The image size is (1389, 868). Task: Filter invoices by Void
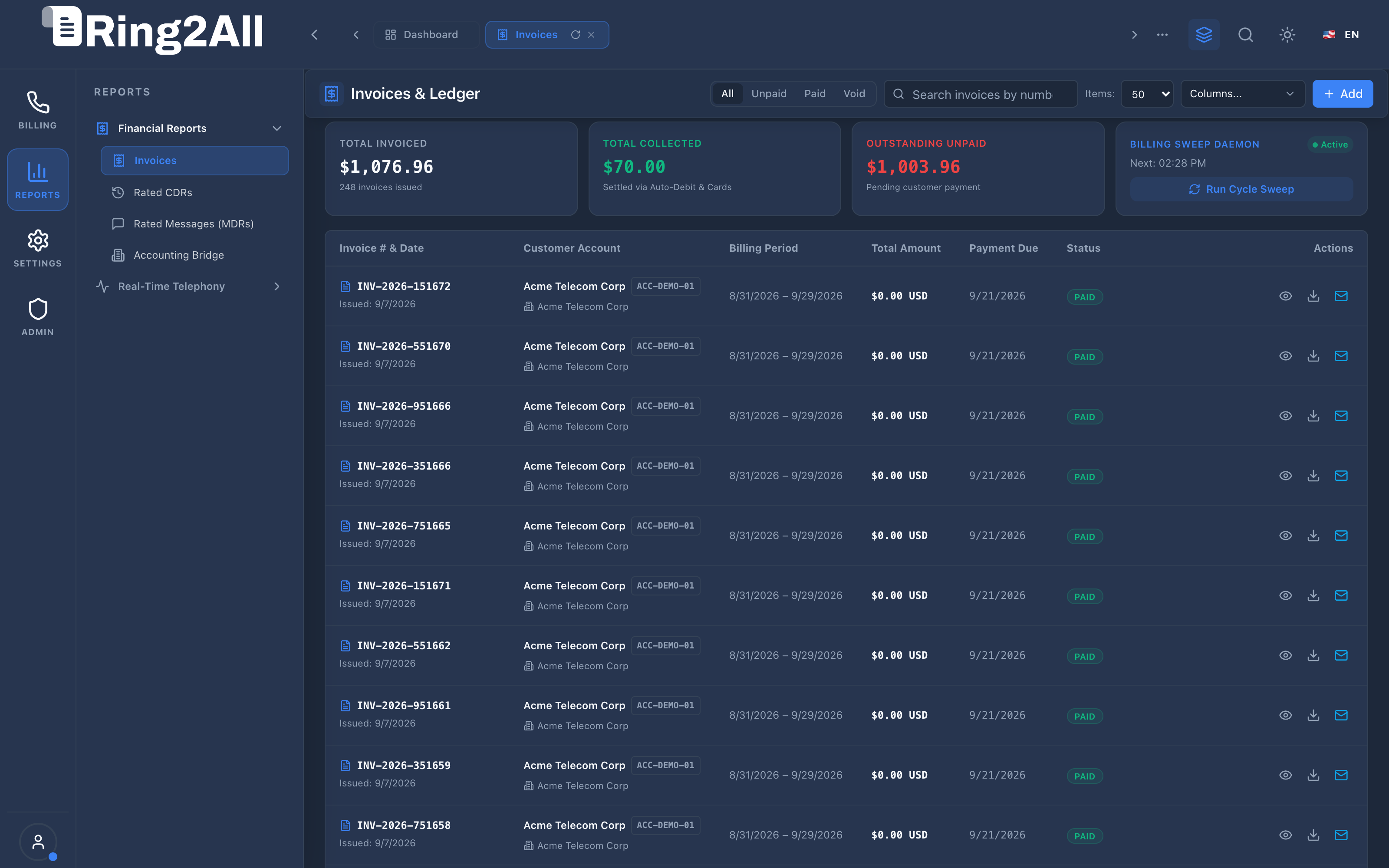(854, 94)
